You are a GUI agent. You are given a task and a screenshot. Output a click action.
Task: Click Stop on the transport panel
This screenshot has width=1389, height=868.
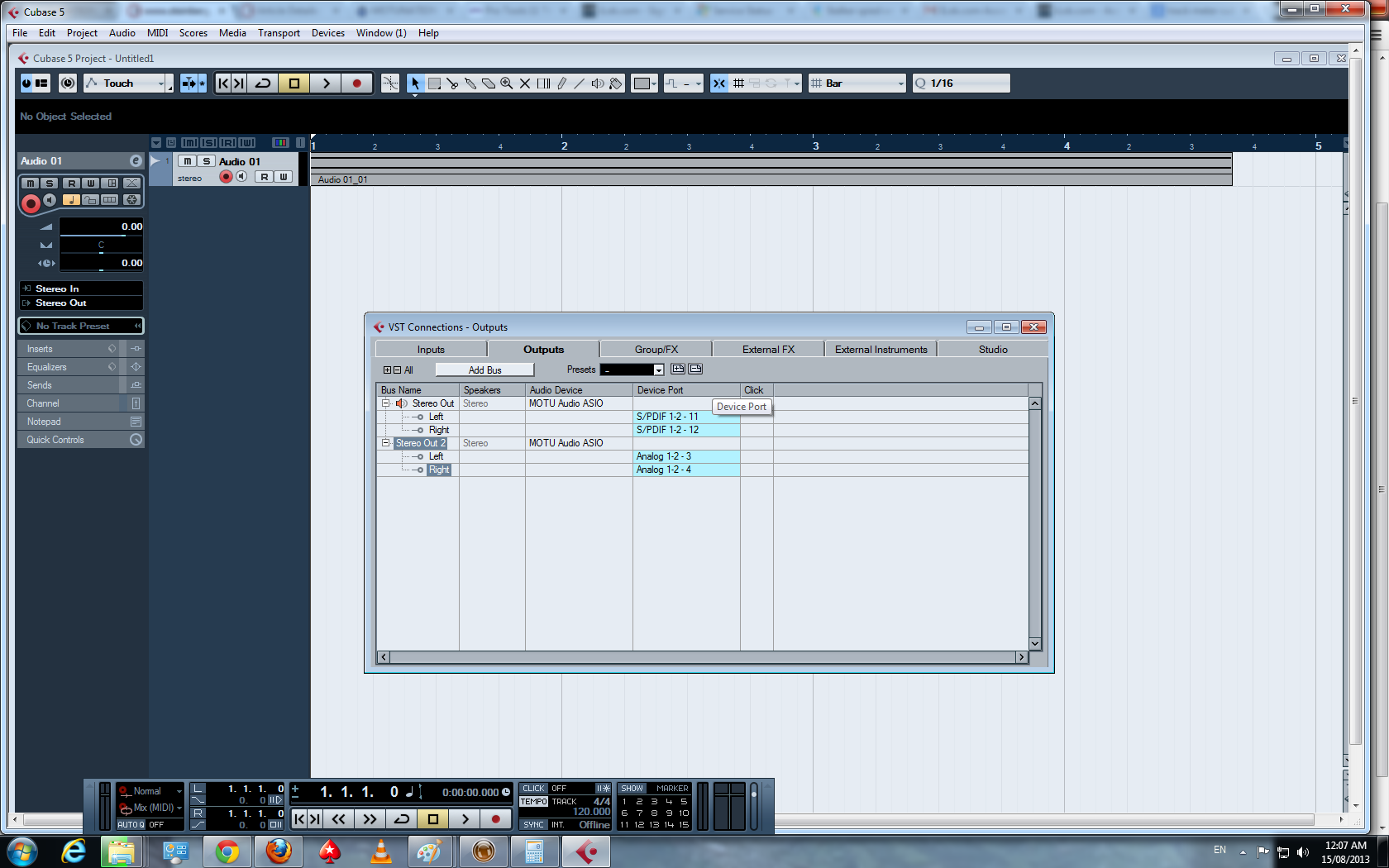pos(433,819)
